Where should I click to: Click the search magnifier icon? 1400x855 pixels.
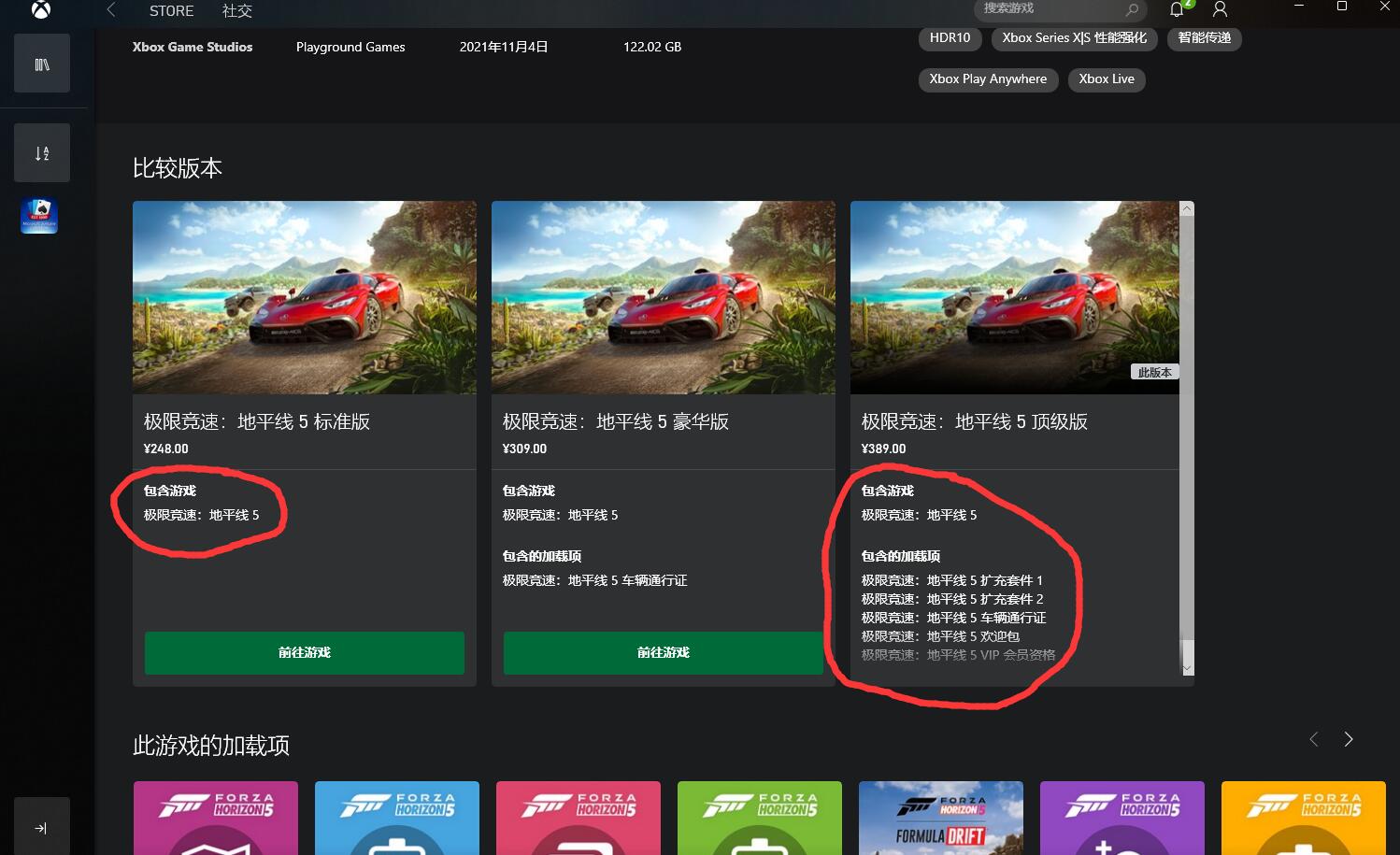[1132, 9]
